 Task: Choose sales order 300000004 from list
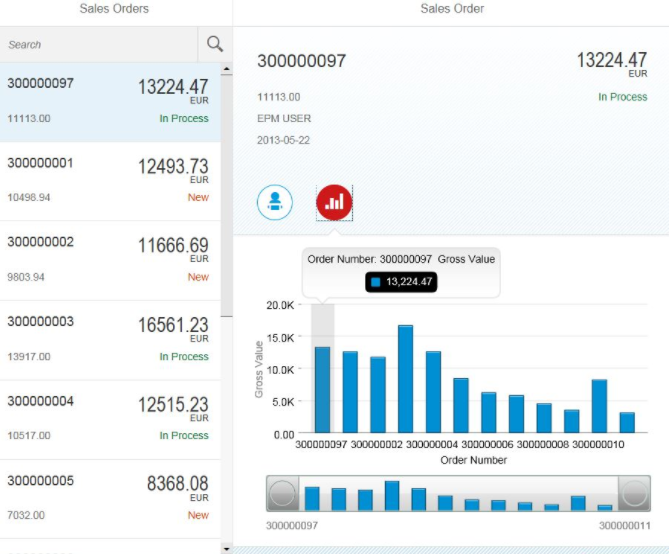click(108, 419)
